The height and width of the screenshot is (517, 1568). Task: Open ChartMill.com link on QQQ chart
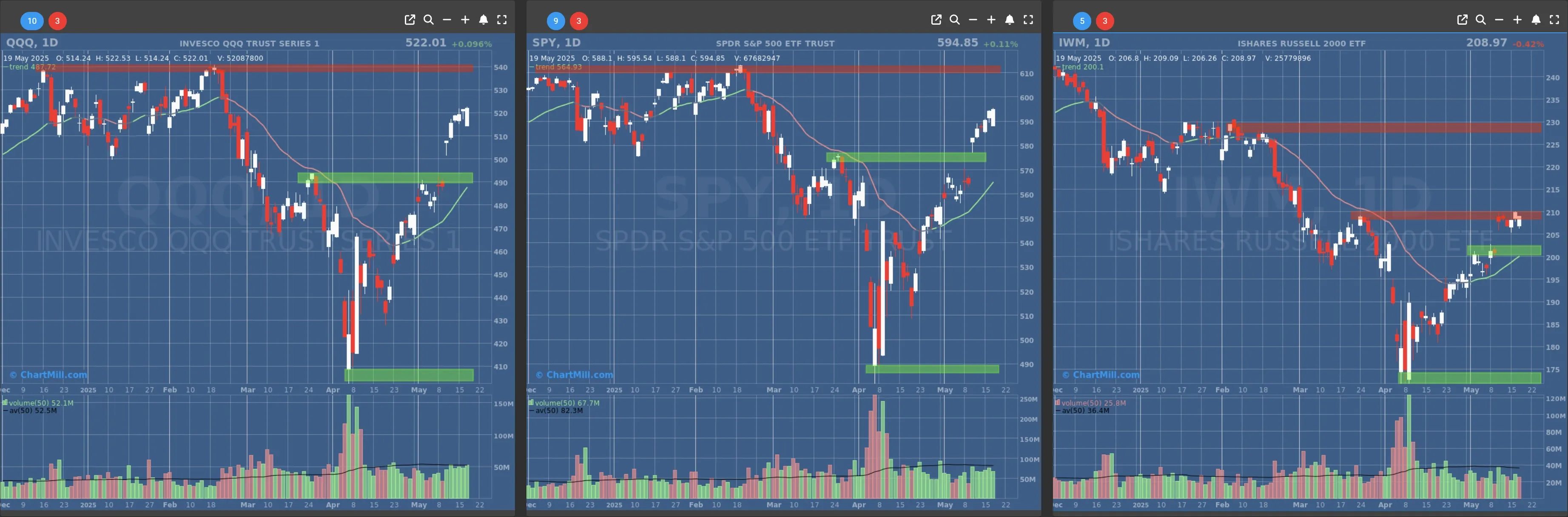(48, 374)
